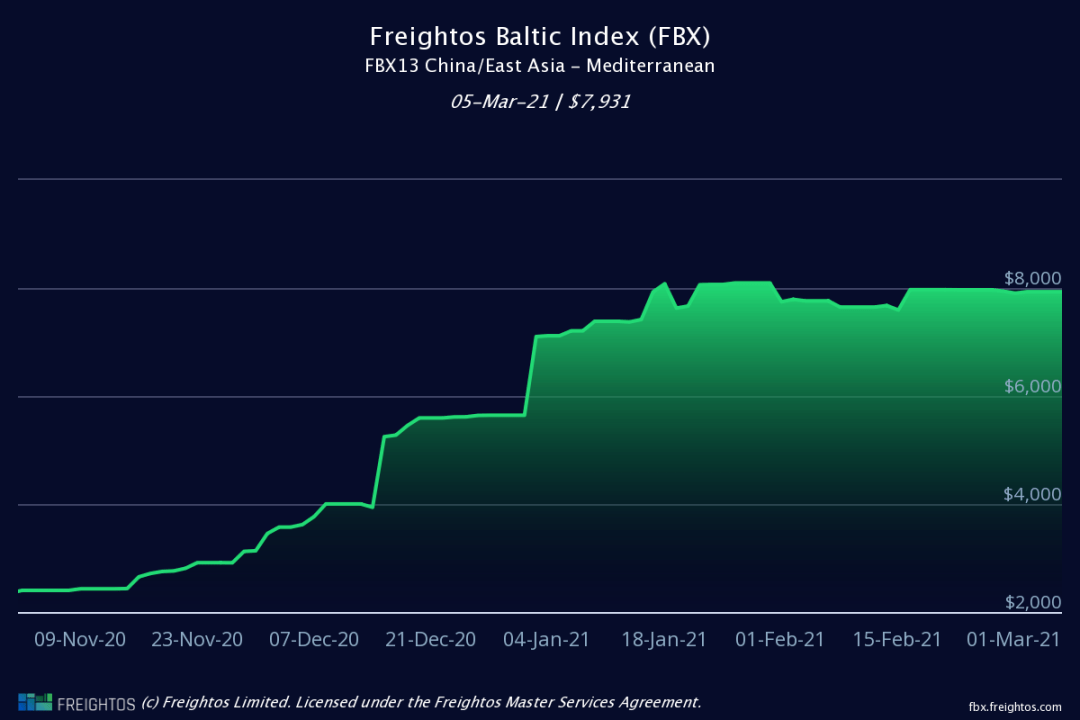Click the $8,000 y-axis label
Viewport: 1080px width, 720px height.
click(1032, 278)
